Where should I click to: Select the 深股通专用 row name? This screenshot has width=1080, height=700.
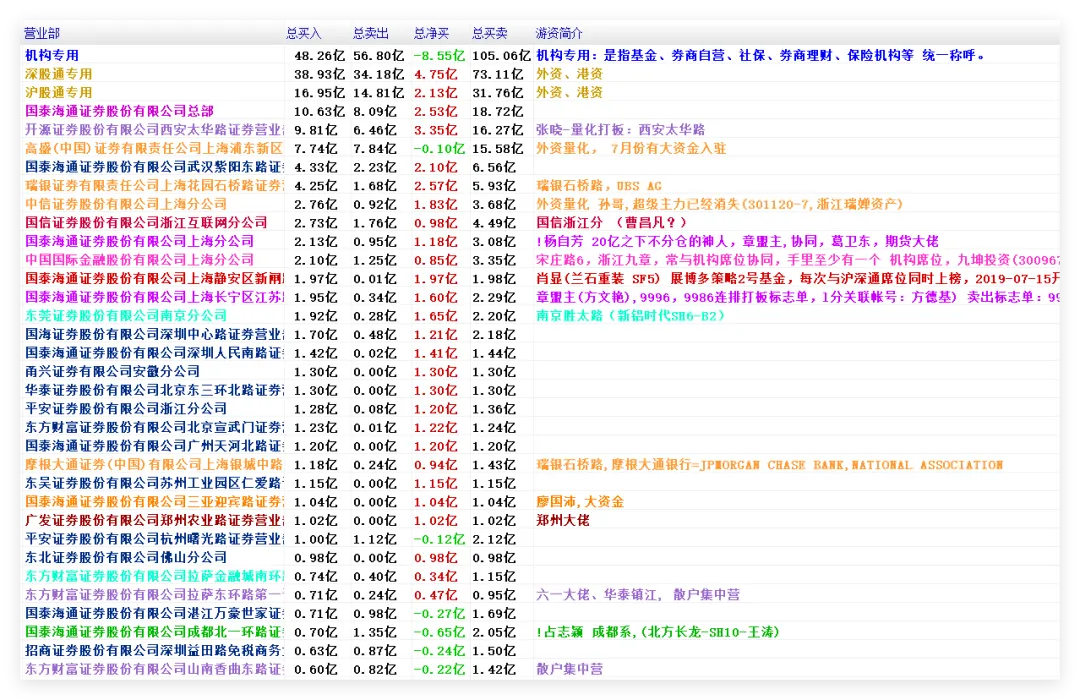click(59, 74)
